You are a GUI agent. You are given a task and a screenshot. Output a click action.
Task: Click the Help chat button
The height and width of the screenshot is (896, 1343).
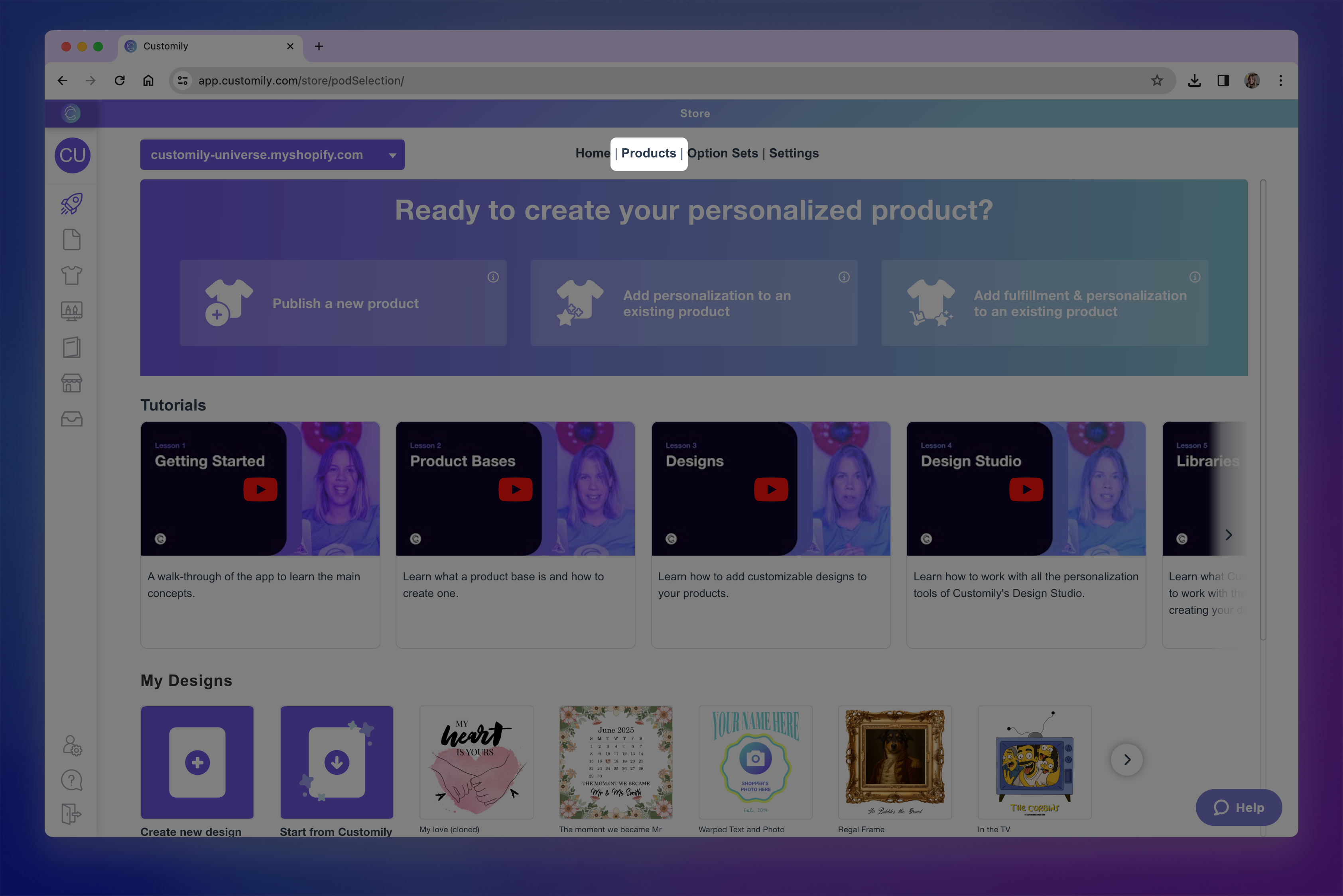click(x=1239, y=808)
